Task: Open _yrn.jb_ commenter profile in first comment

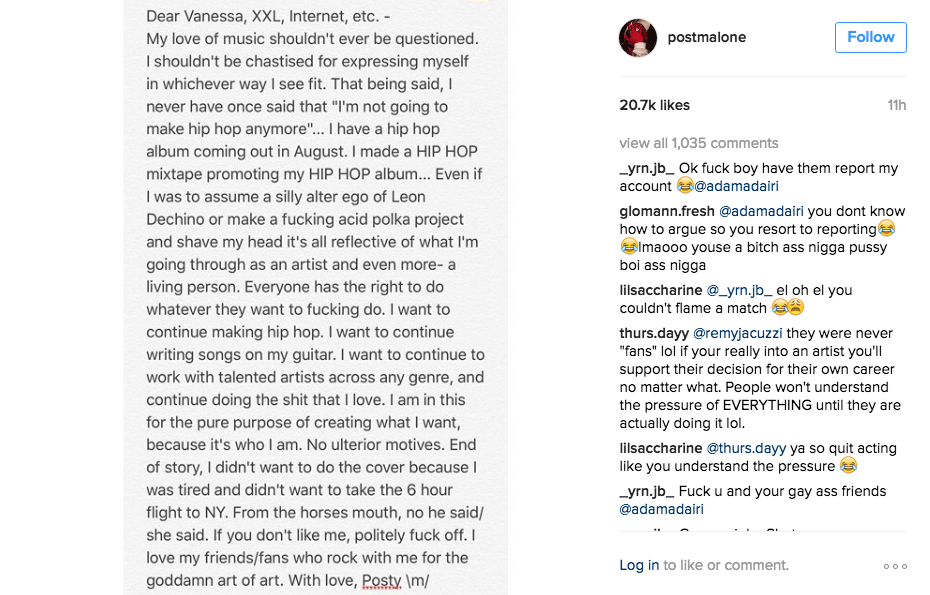Action: click(646, 168)
